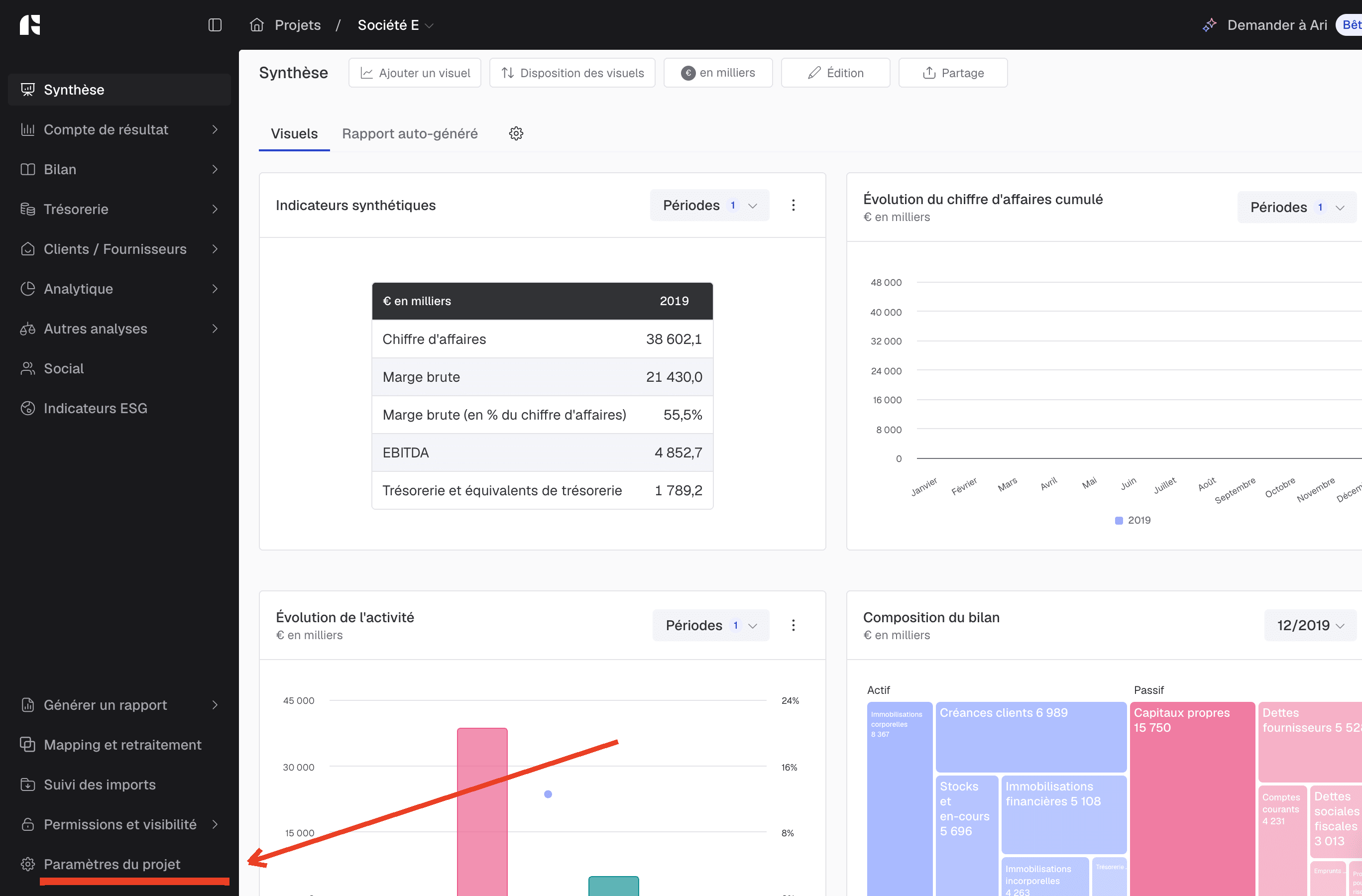Expand the Permissions et visibilité chevron
Viewport: 1362px width, 896px height.
click(215, 824)
